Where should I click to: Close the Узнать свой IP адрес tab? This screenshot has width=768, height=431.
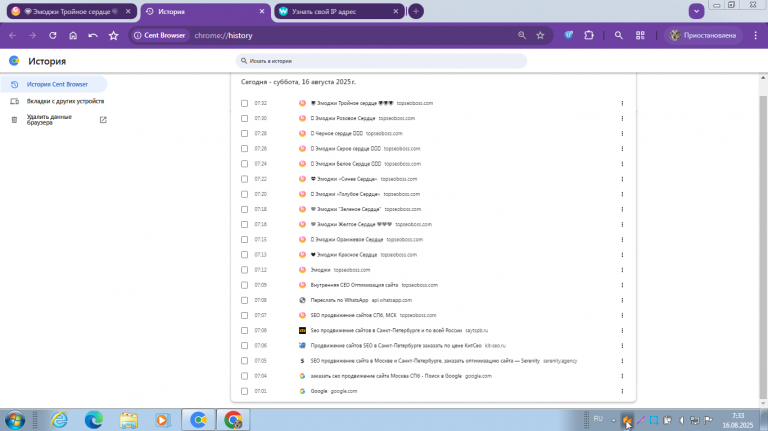click(x=396, y=11)
